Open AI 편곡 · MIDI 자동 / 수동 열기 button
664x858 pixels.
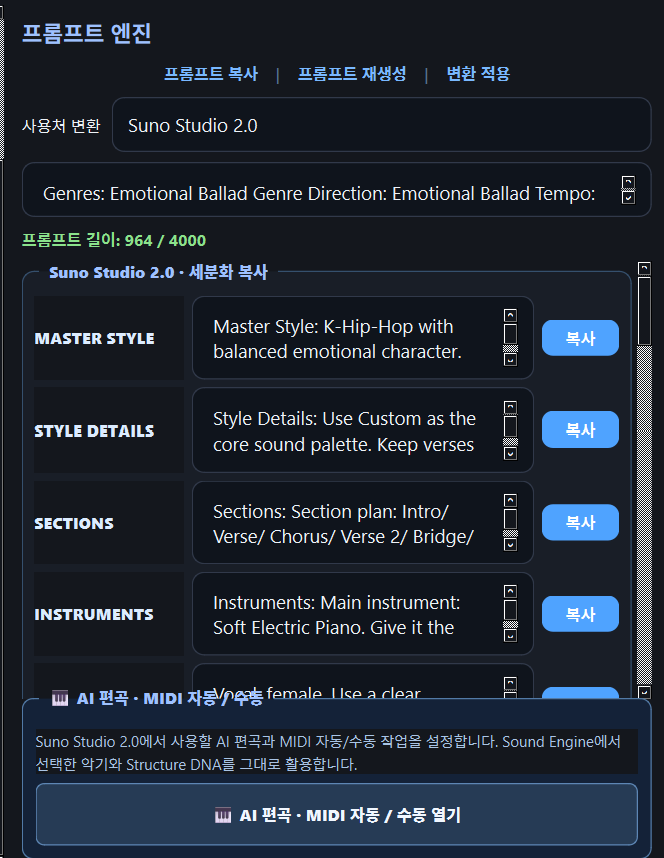point(337,815)
